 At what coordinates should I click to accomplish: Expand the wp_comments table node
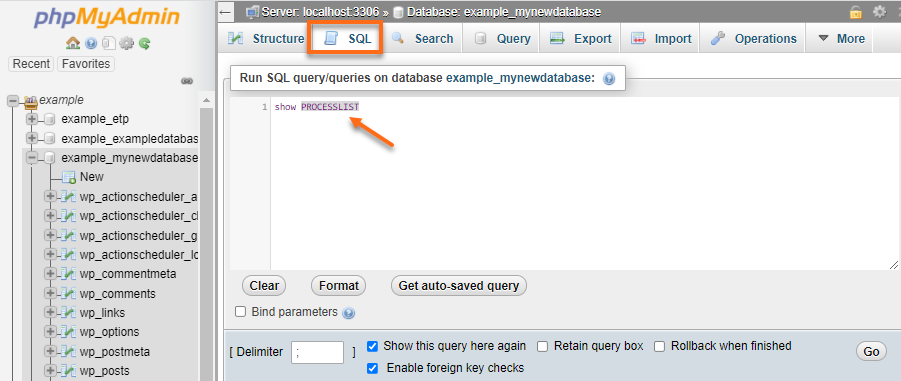tap(51, 293)
